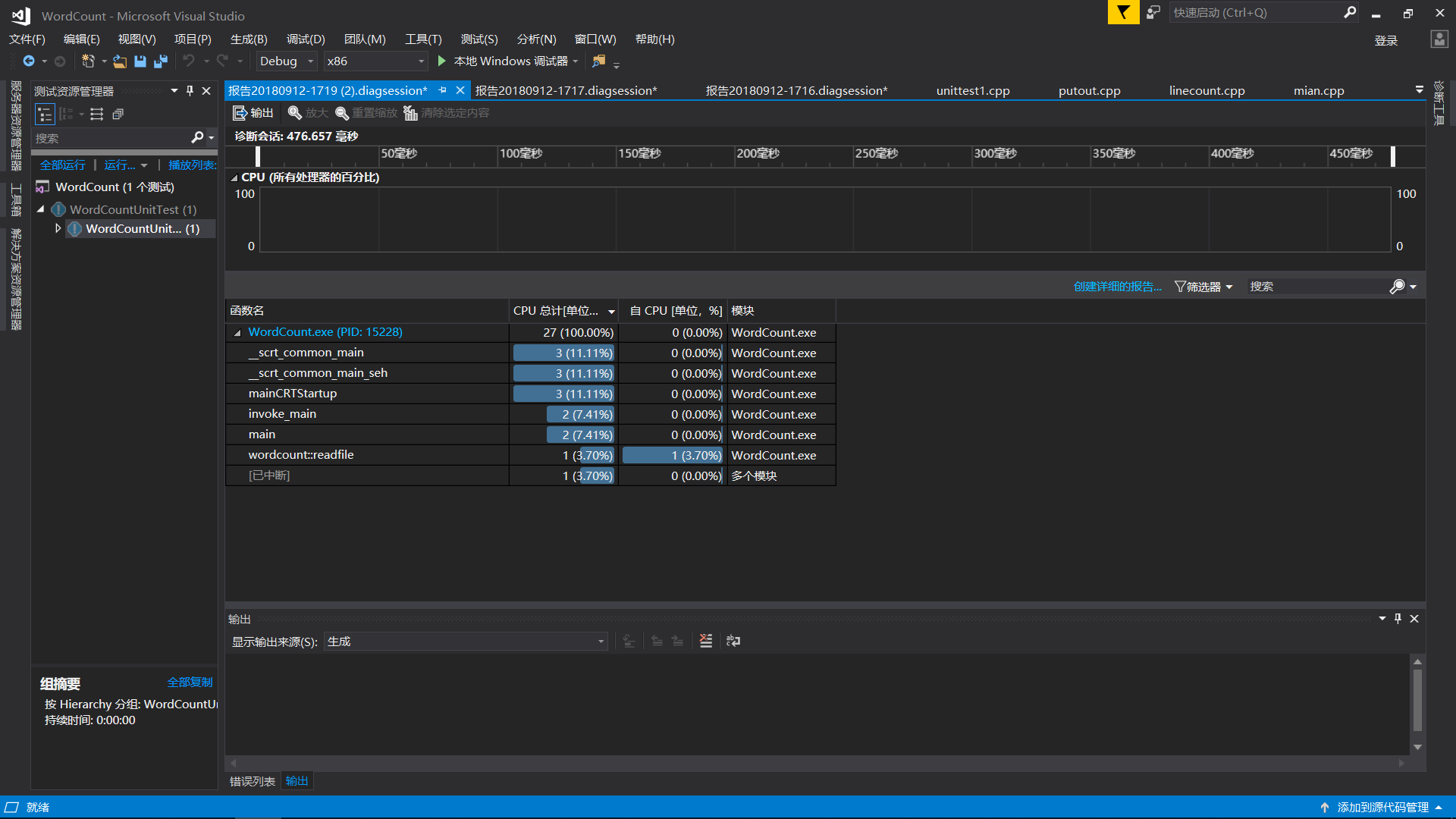Collapse the CPU graph section triangle

pos(234,177)
